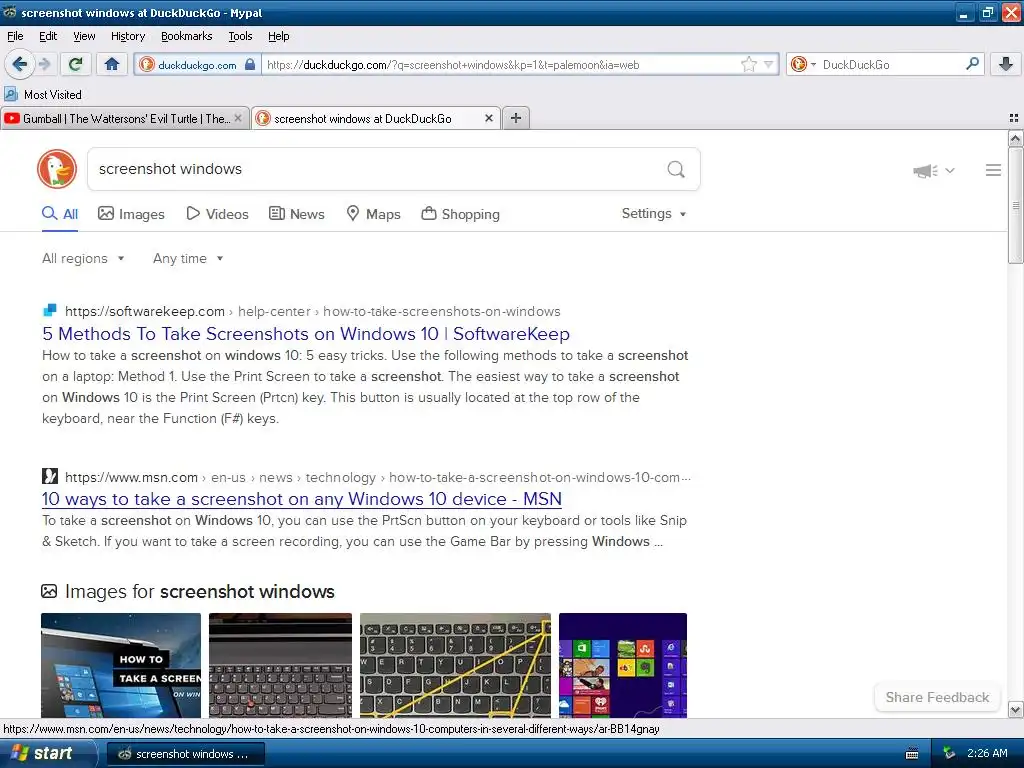Bookmark this page with the star icon
This screenshot has width=1024, height=768.
click(x=748, y=64)
